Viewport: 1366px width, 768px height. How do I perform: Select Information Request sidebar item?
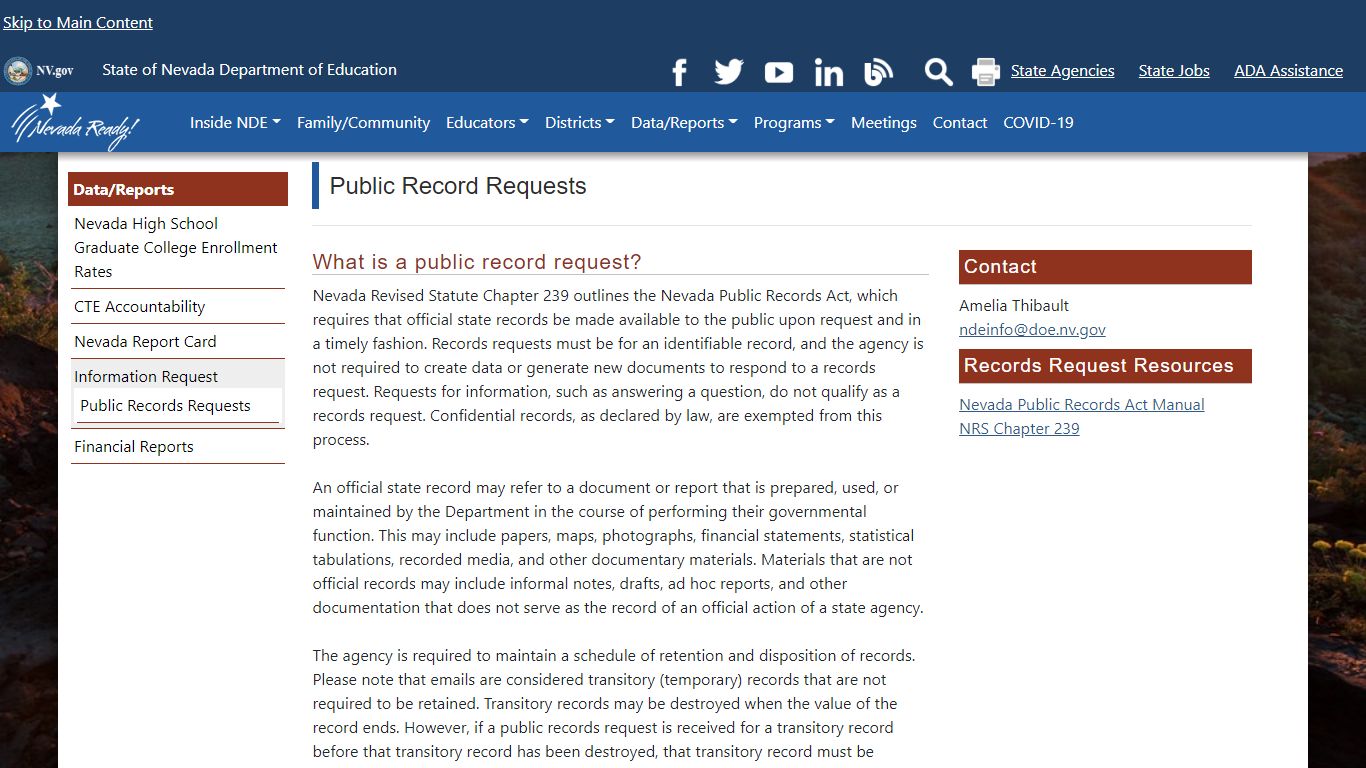click(146, 376)
